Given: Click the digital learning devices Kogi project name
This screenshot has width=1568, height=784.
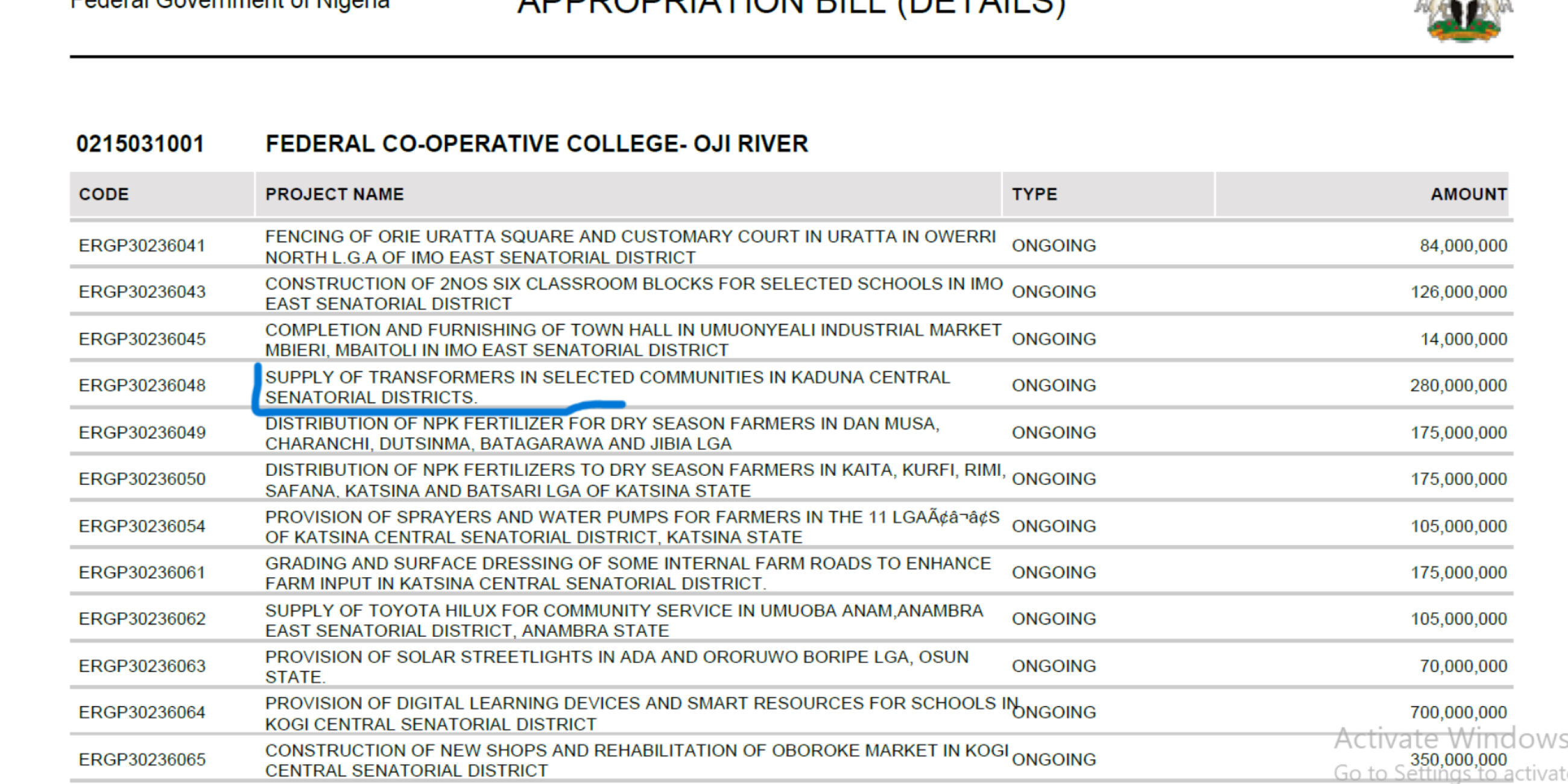Looking at the screenshot, I should [x=642, y=713].
